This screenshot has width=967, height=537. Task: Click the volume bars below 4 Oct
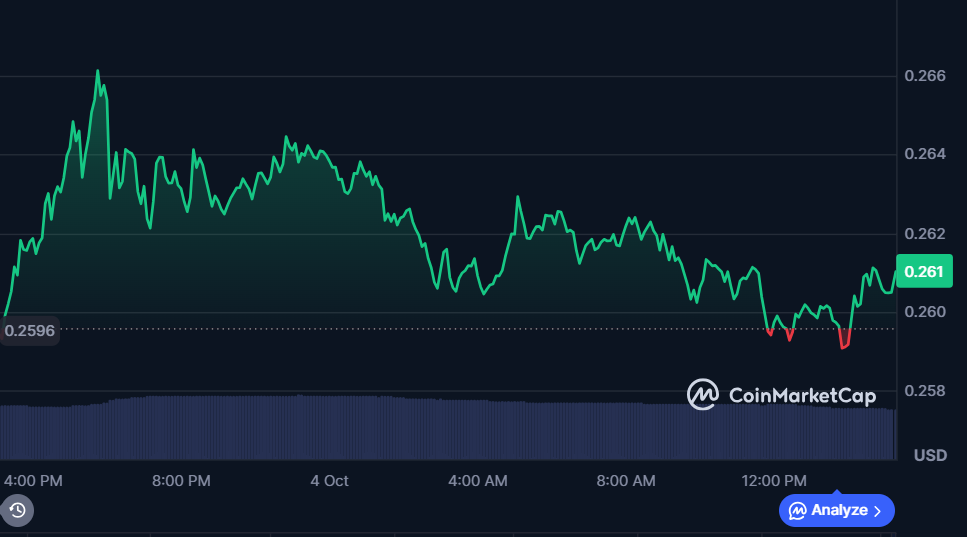pyautogui.click(x=329, y=427)
